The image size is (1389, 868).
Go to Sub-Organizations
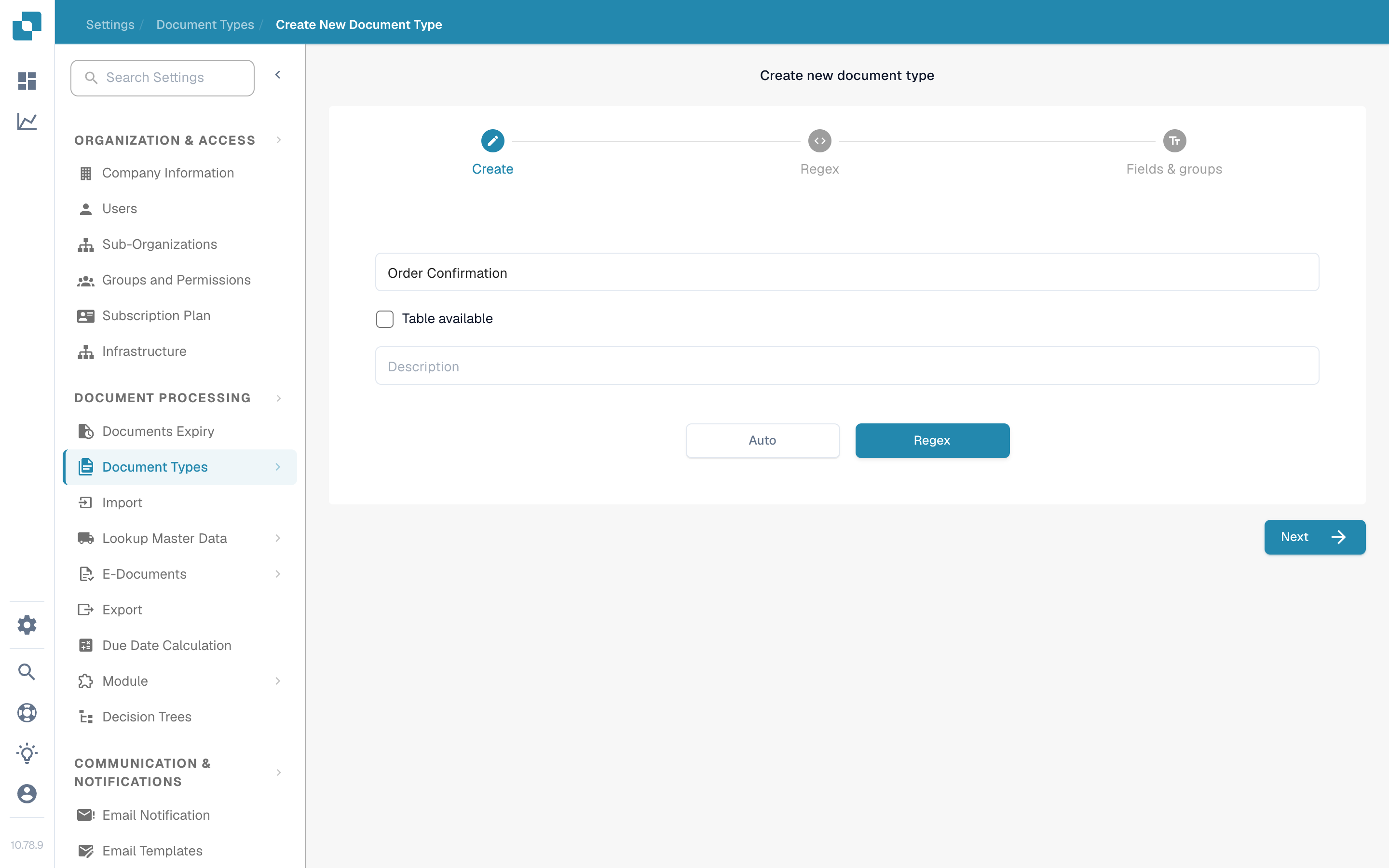(179, 244)
